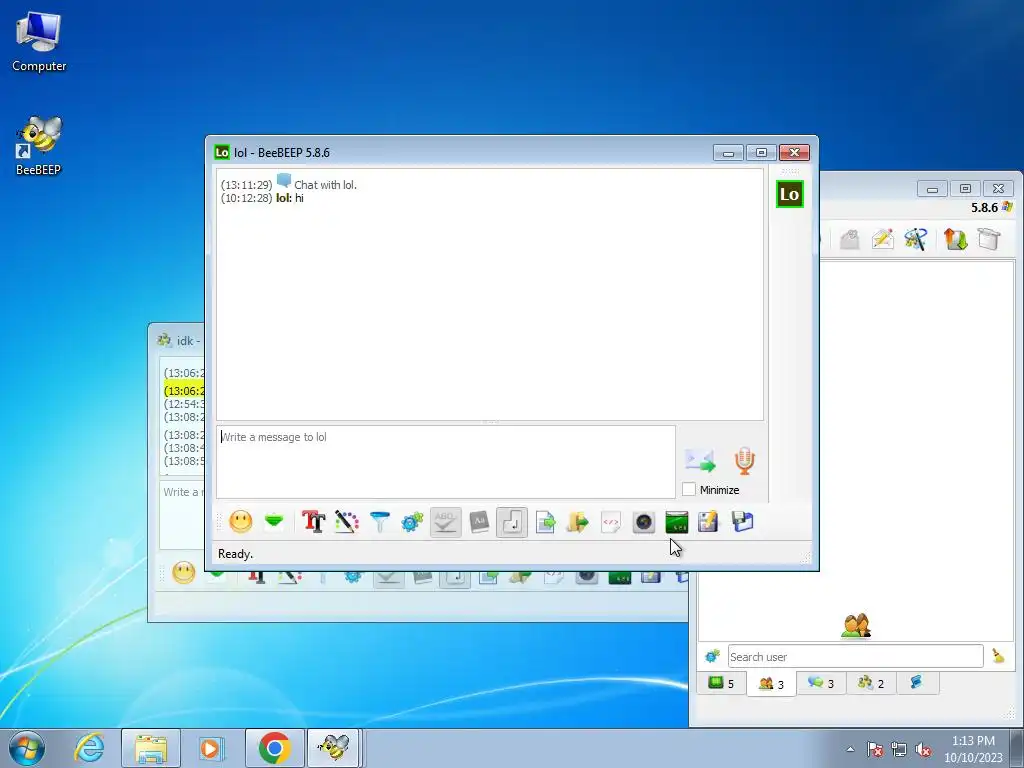Image resolution: width=1024 pixels, height=768 pixels.
Task: Click the muted speaker tray icon
Action: pyautogui.click(x=923, y=749)
